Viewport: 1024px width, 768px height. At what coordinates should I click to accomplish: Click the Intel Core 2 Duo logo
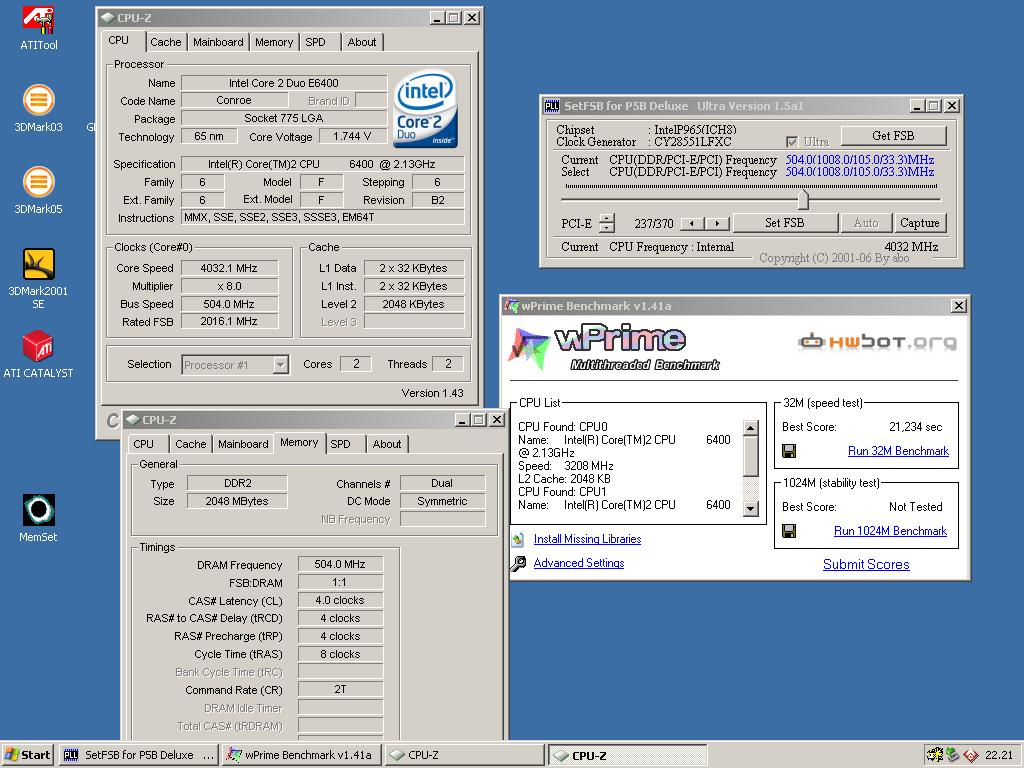tap(425, 110)
